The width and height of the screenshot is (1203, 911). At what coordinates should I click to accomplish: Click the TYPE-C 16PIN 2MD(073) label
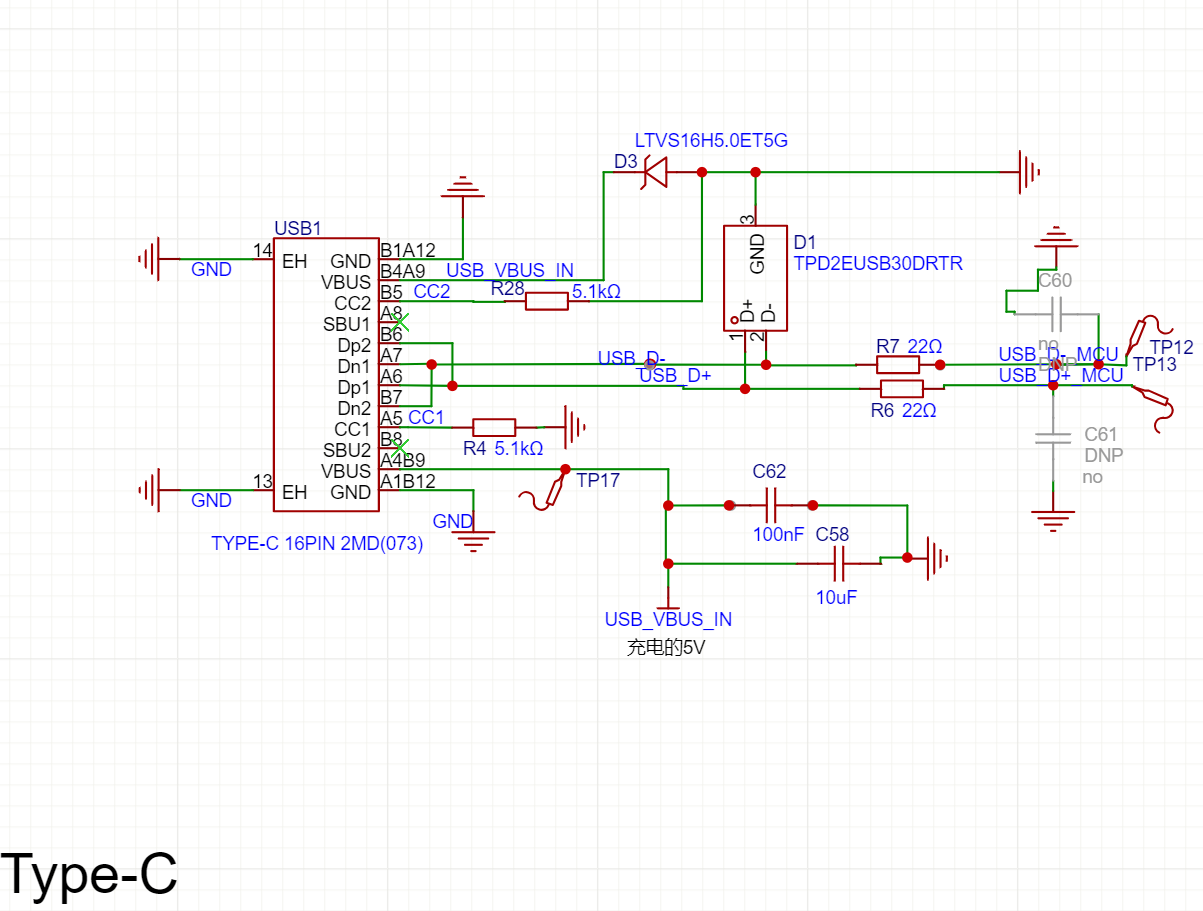[317, 545]
